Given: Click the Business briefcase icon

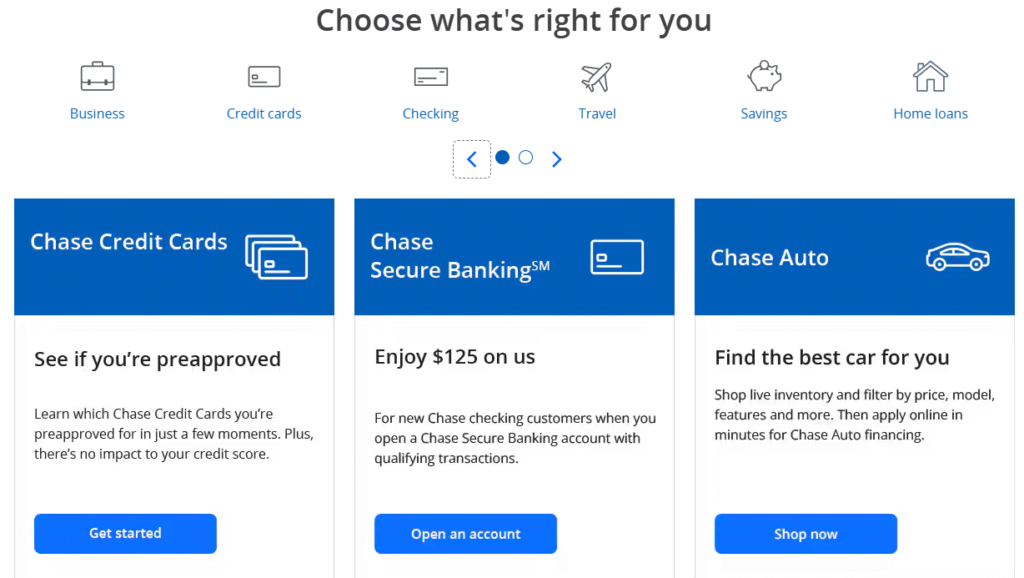Looking at the screenshot, I should click(97, 76).
